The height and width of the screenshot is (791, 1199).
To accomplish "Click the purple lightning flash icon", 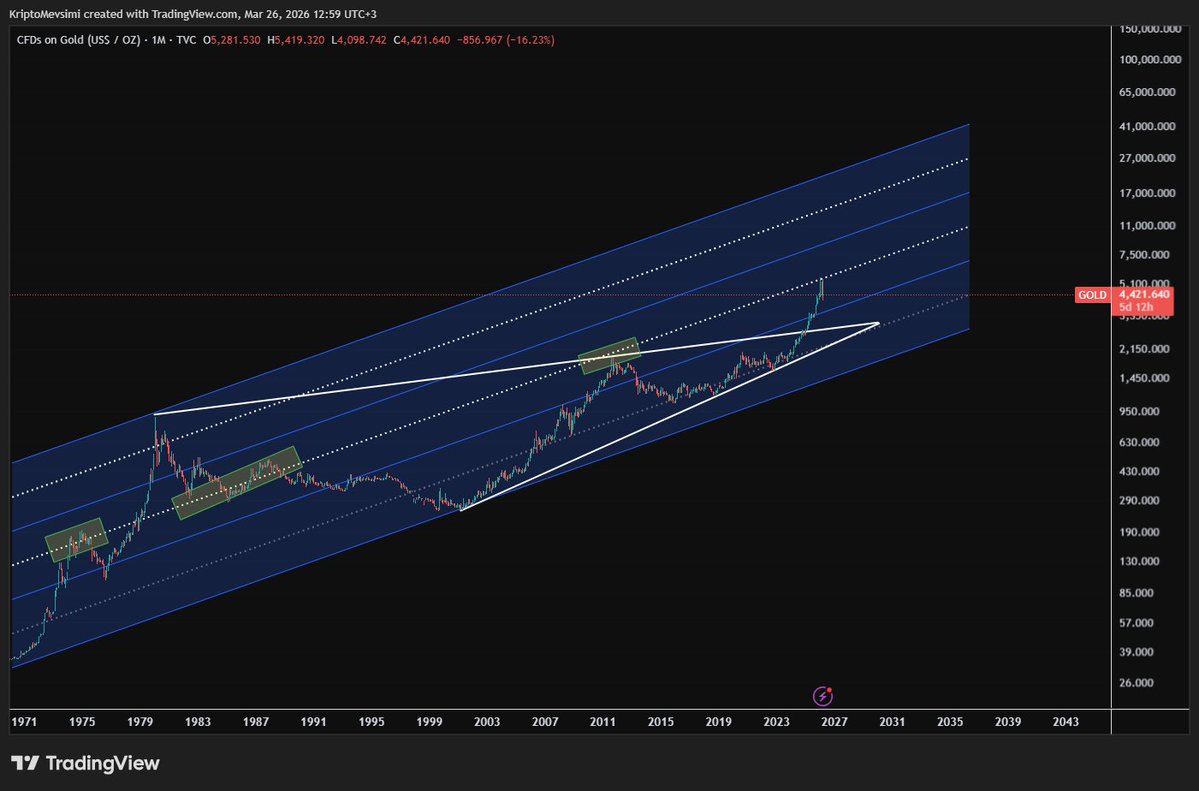I will (822, 696).
